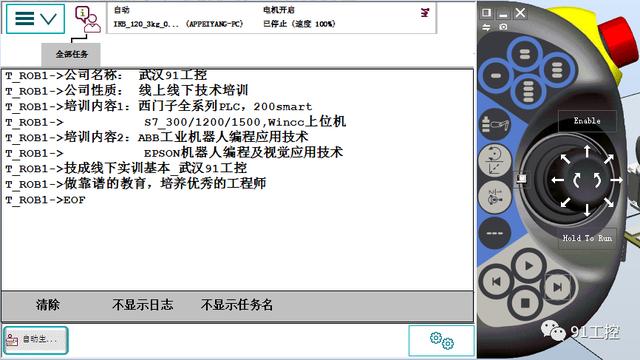Select log line 培训内容2 ABB工业机器人

point(157,137)
